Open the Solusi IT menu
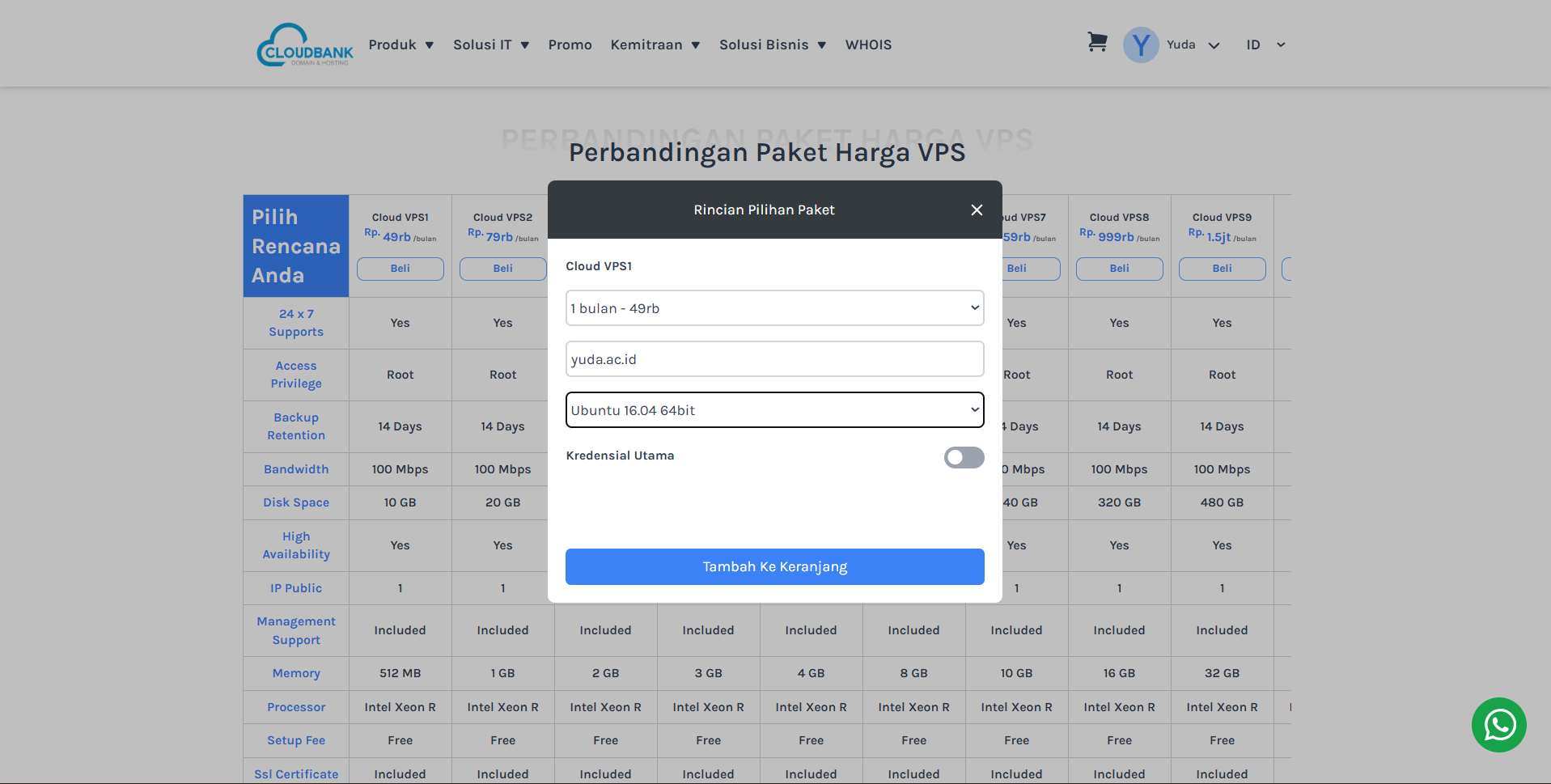This screenshot has width=1551, height=784. point(490,45)
